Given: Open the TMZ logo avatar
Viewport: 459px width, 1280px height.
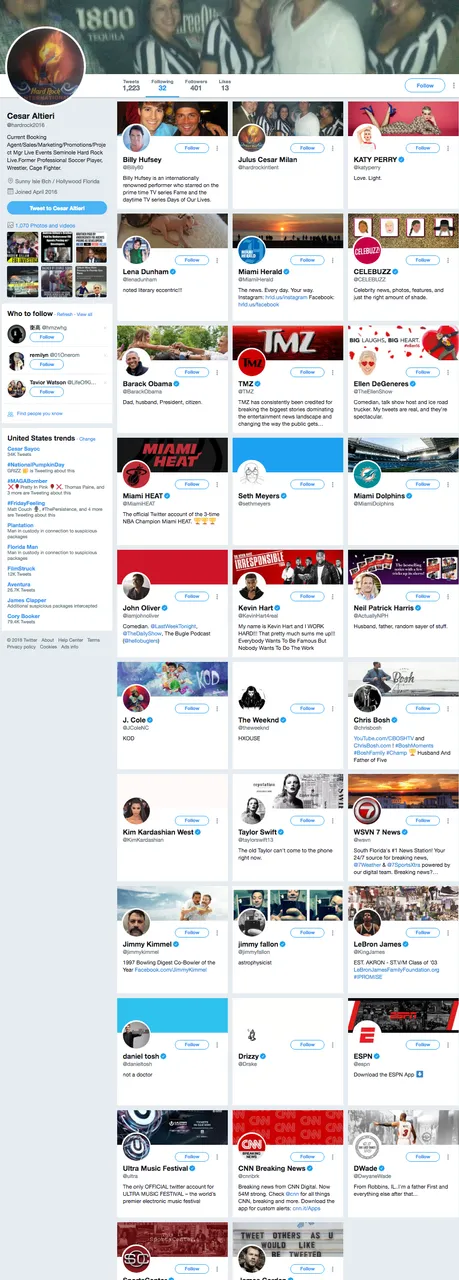Looking at the screenshot, I should click(251, 363).
